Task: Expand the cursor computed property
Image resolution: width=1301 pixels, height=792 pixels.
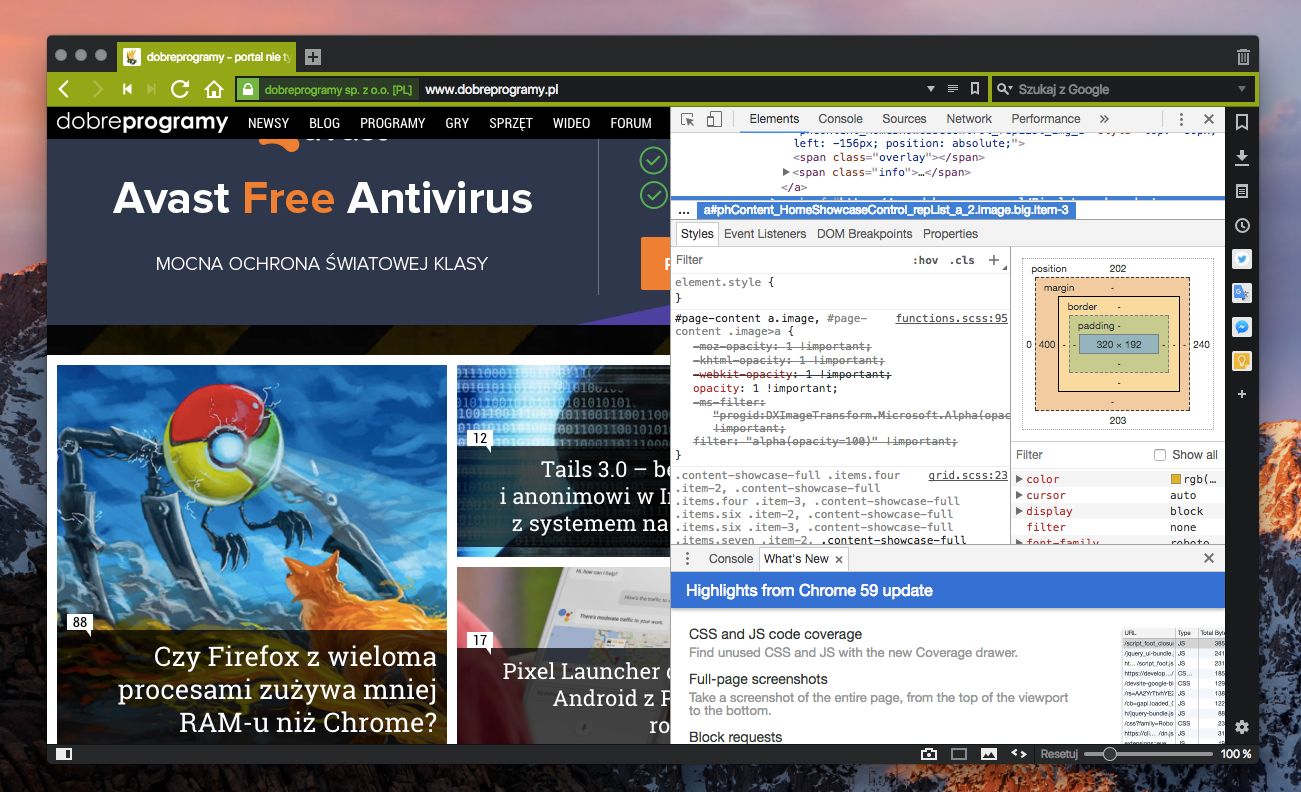Action: (x=1020, y=495)
